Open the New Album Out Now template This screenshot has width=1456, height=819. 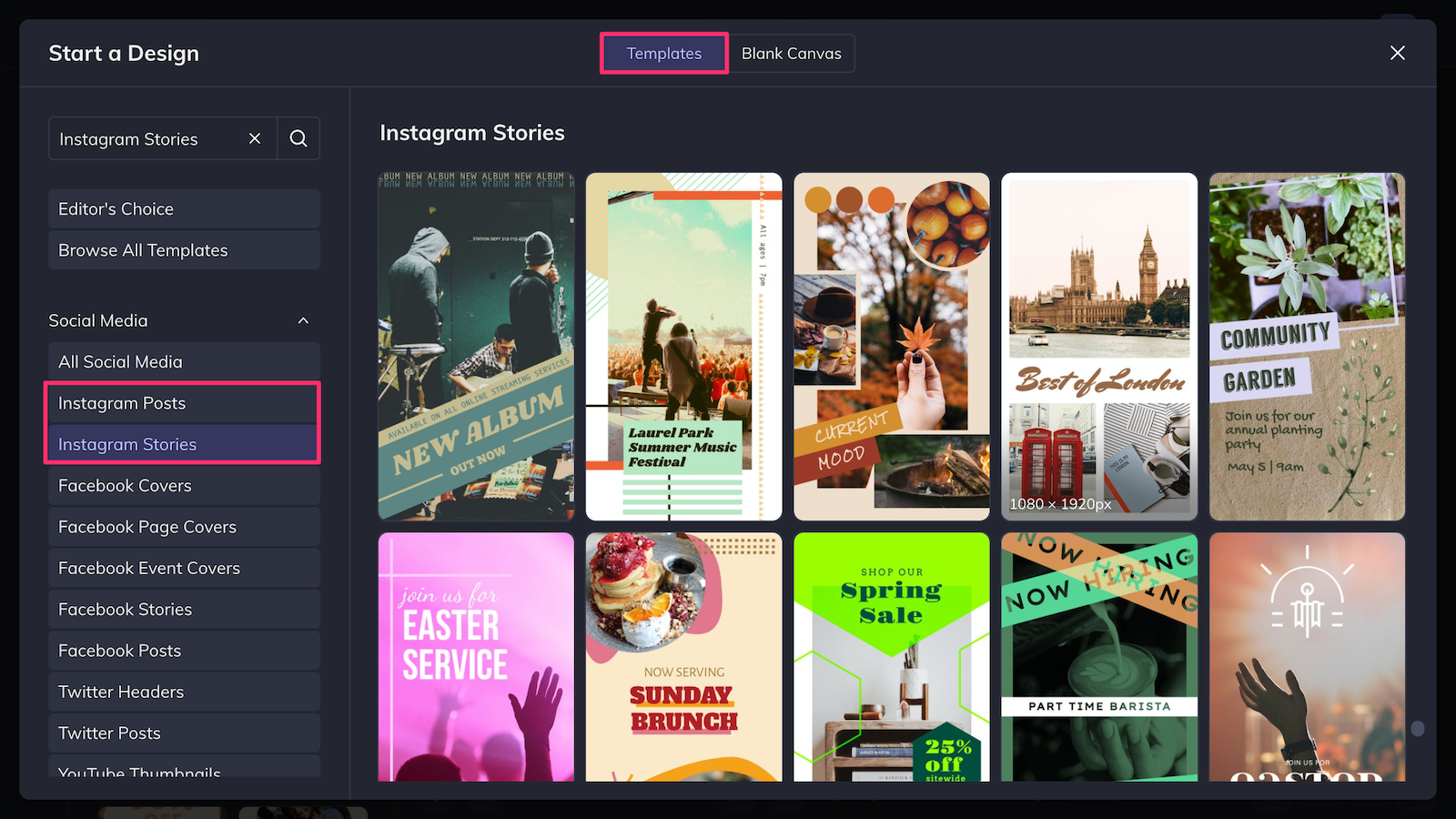pos(476,346)
